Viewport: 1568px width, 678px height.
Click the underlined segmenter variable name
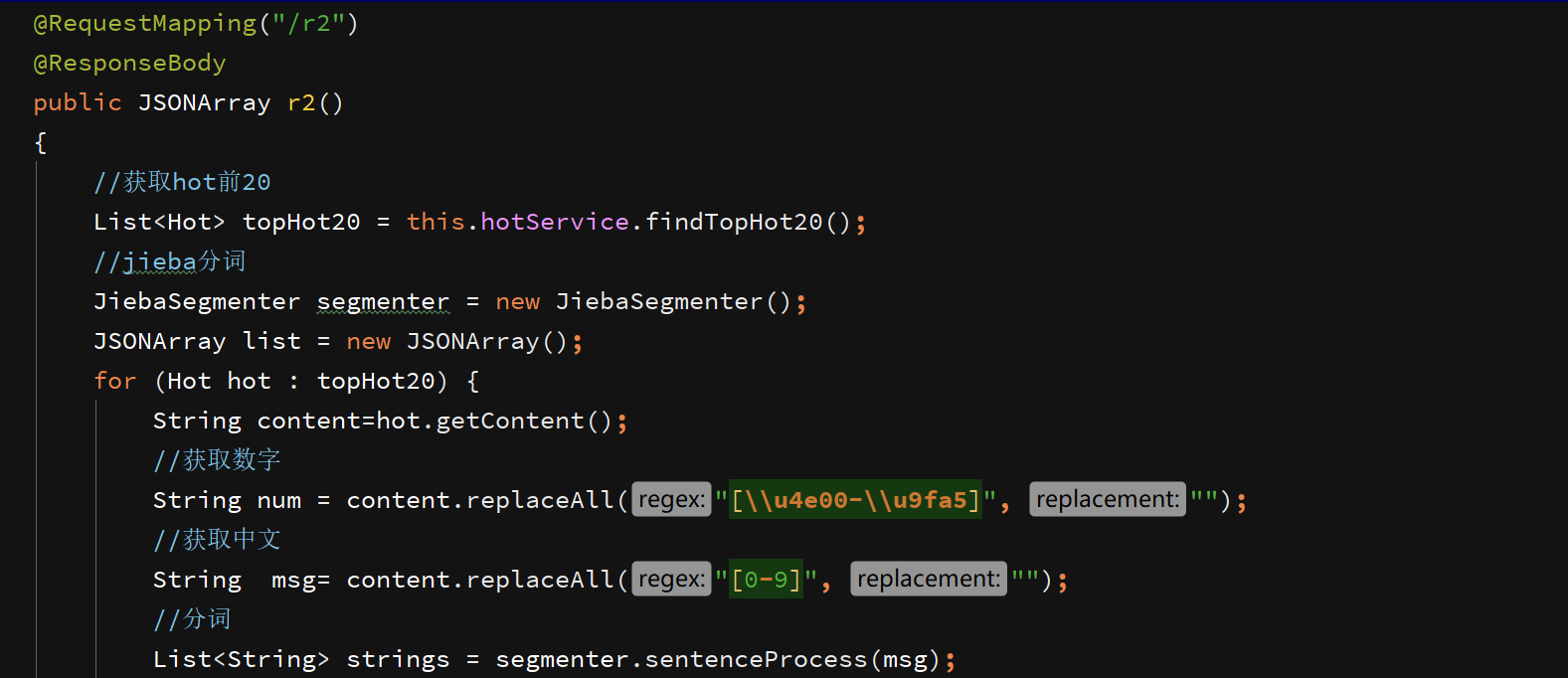click(x=383, y=301)
